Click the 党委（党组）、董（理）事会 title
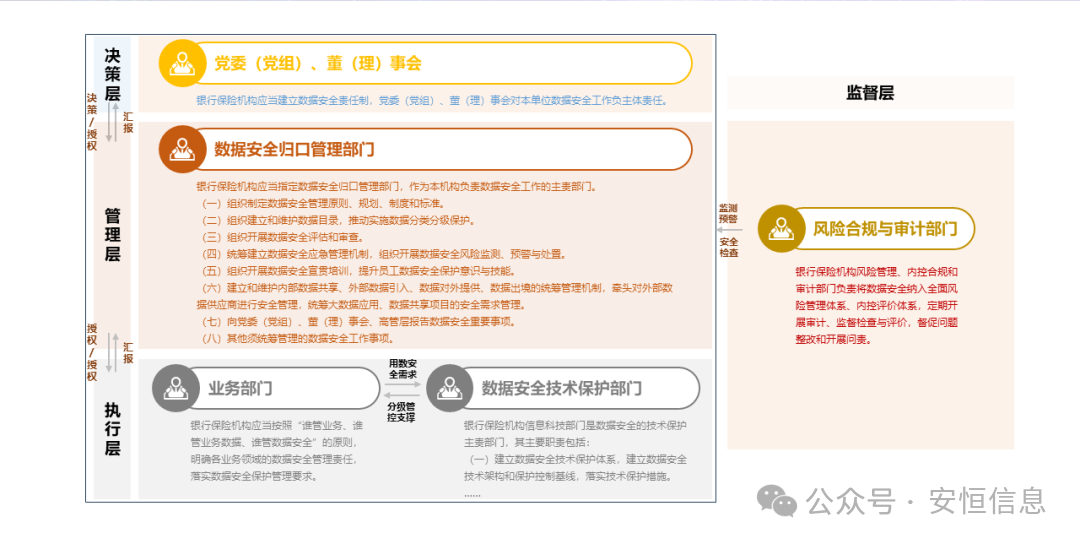1080x544 pixels. click(x=317, y=63)
